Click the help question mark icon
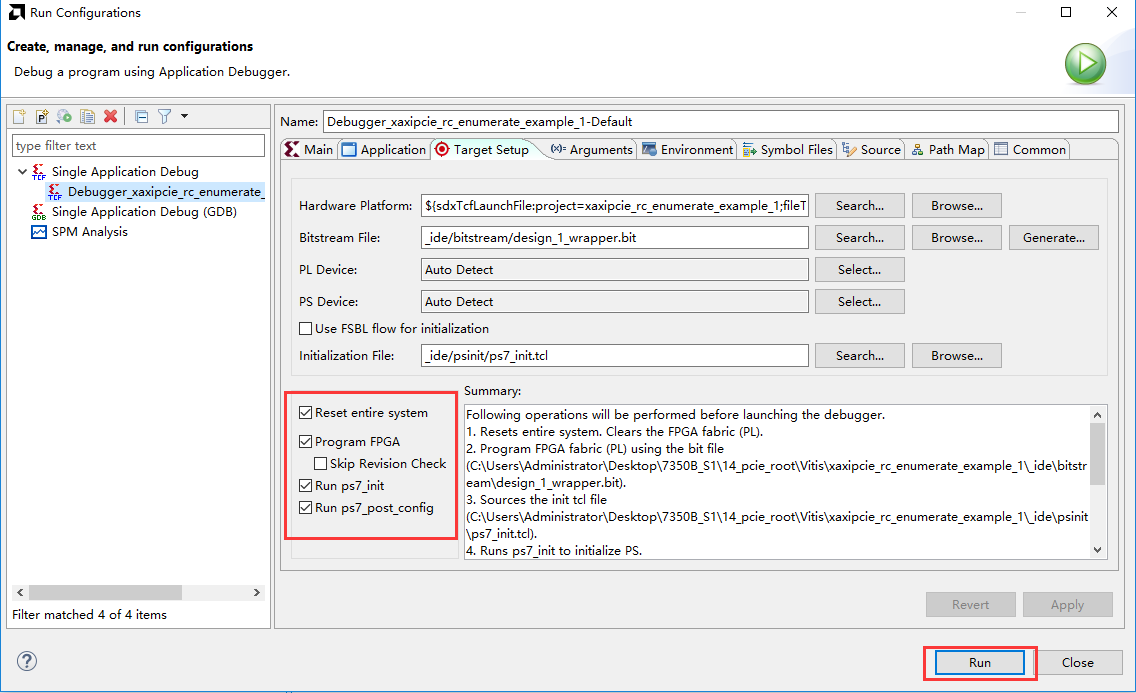Screen dimensions: 1136x693 27,661
